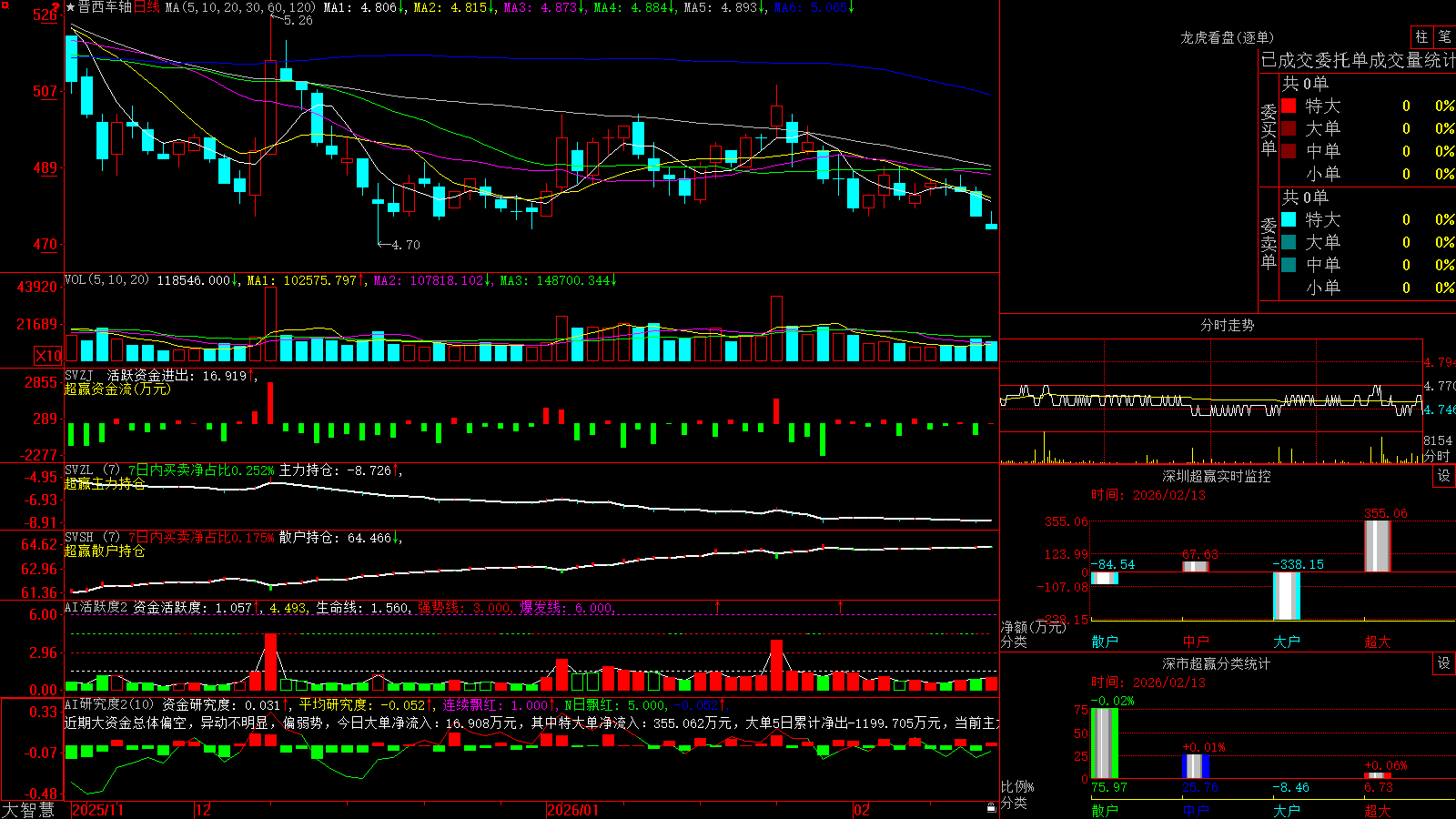Click the 12 month marker on timeline
This screenshot has width=1456, height=819.
pyautogui.click(x=203, y=810)
